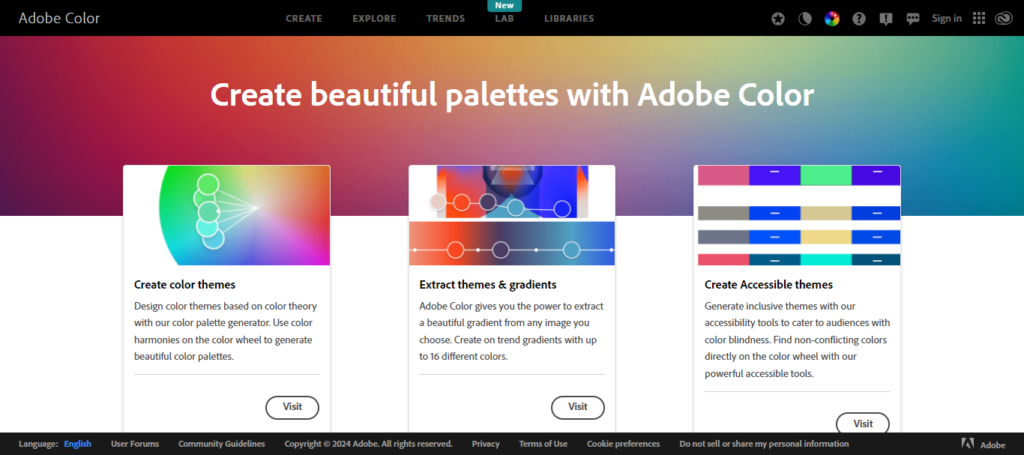Open the rainbow color wheel icon

click(x=831, y=18)
